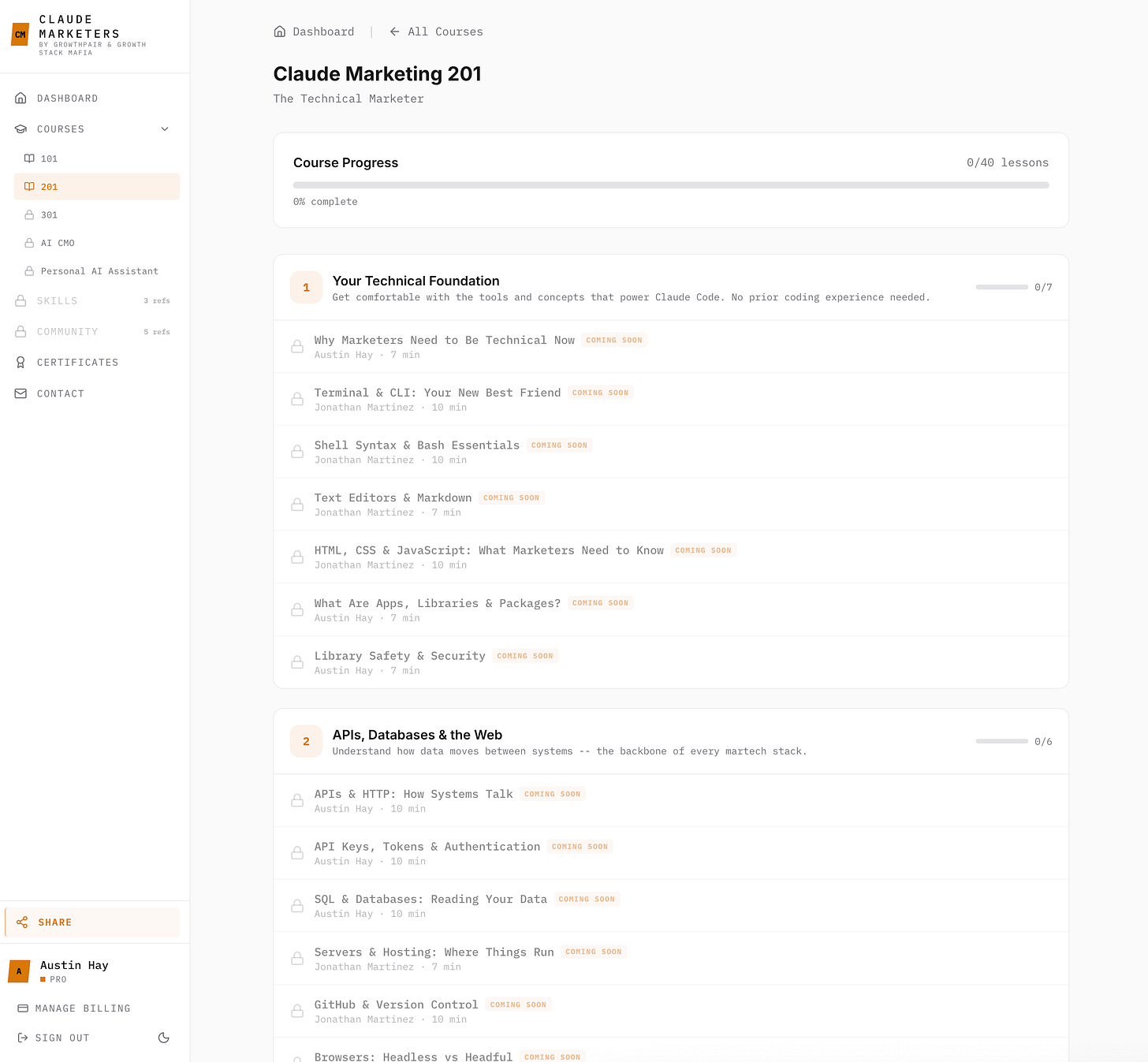Click lock icon for GitHub & Version Control
This screenshot has width=1148, height=1062.
pyautogui.click(x=297, y=1012)
